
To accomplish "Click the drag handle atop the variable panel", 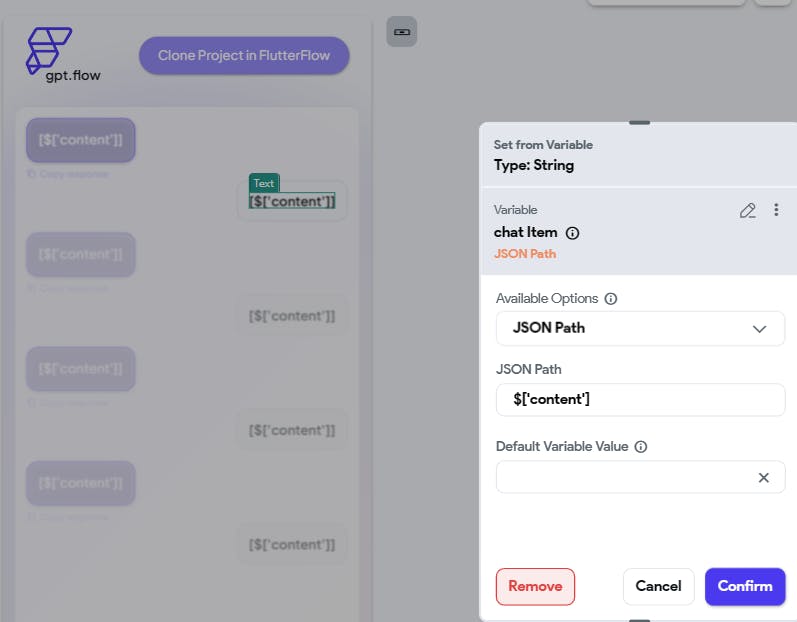I will (x=640, y=123).
